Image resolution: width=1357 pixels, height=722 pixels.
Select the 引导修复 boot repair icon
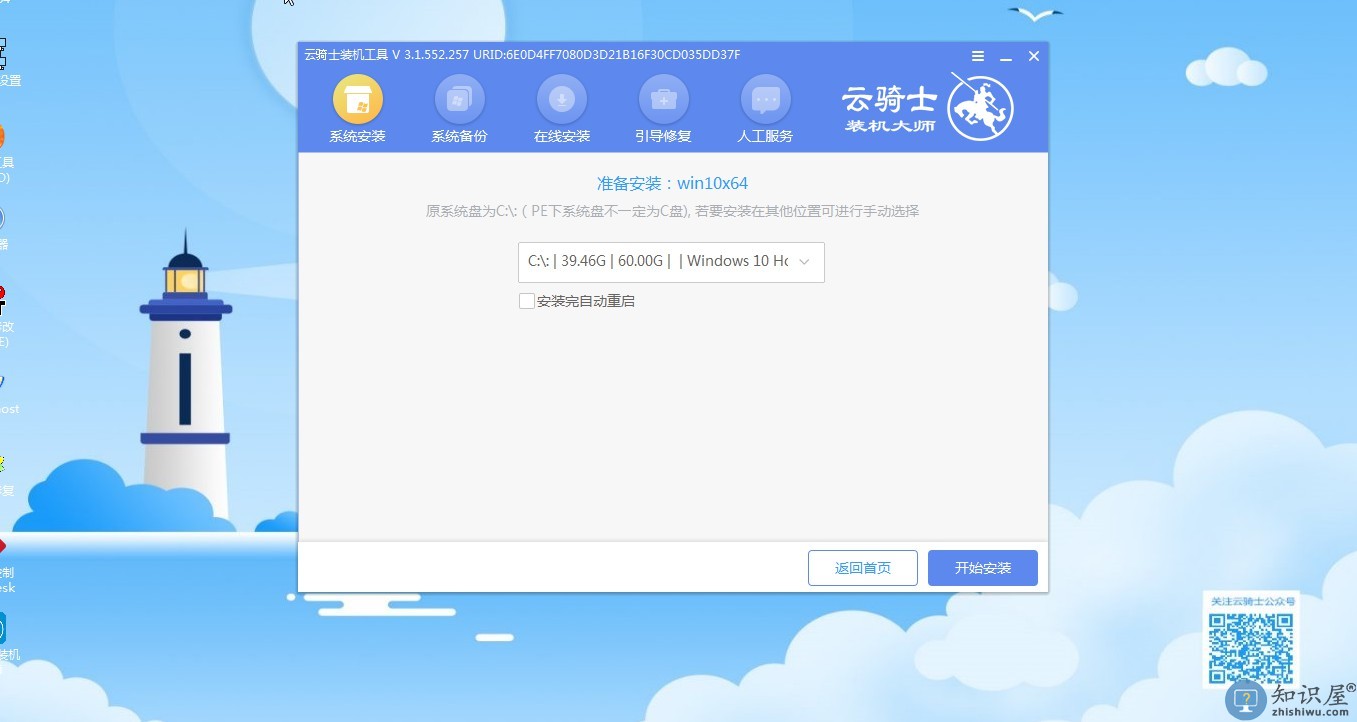tap(663, 100)
